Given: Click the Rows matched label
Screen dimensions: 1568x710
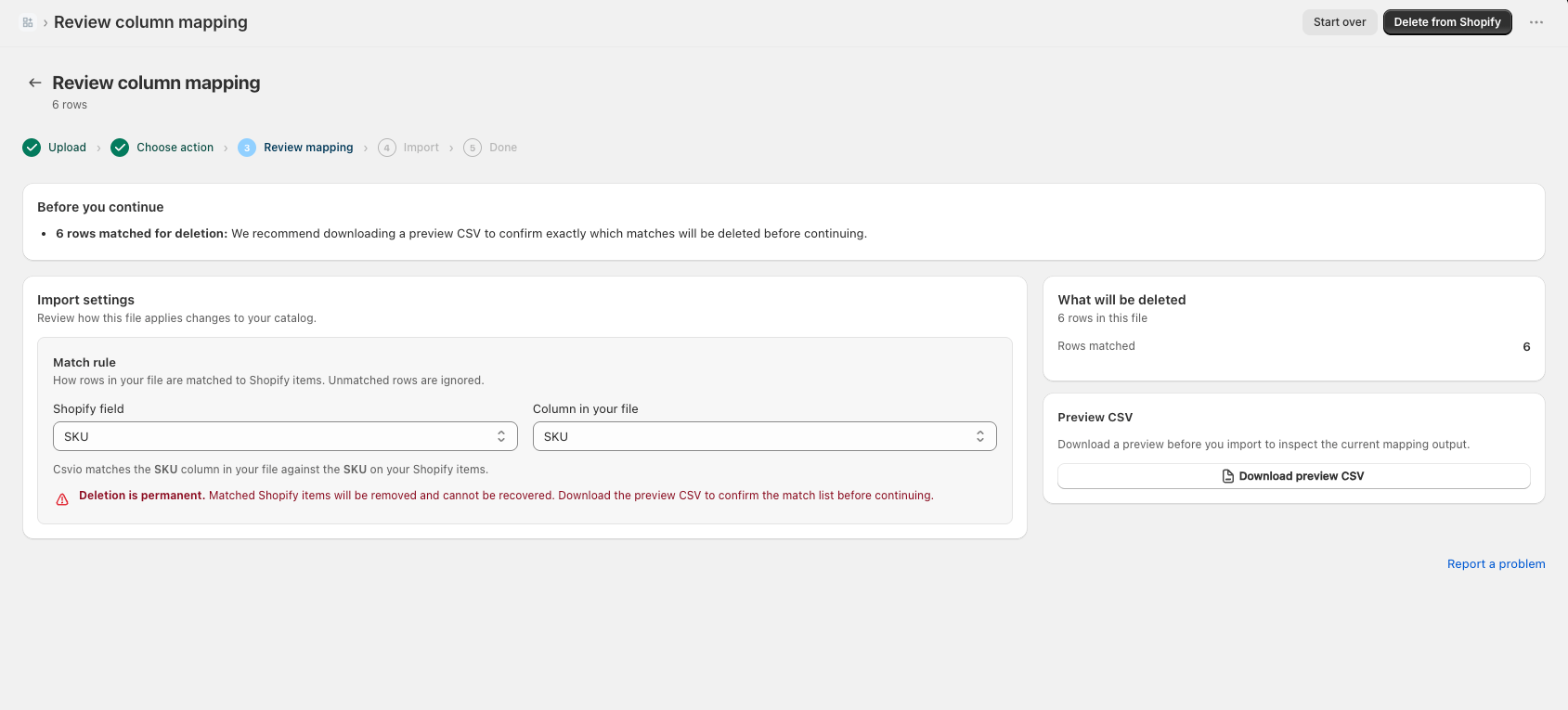Looking at the screenshot, I should [x=1096, y=346].
